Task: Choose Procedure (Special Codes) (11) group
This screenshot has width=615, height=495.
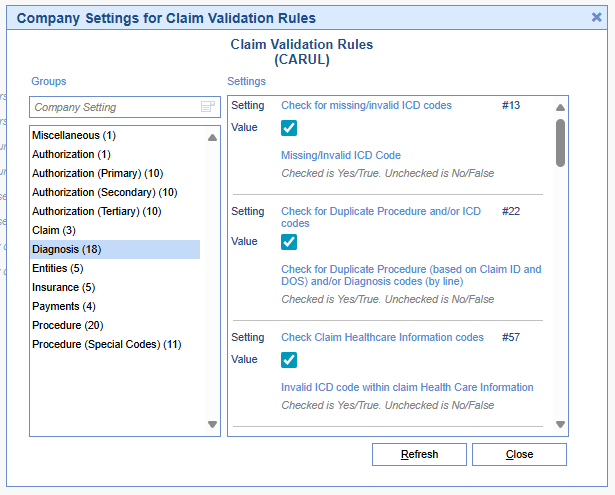Action: coord(115,344)
